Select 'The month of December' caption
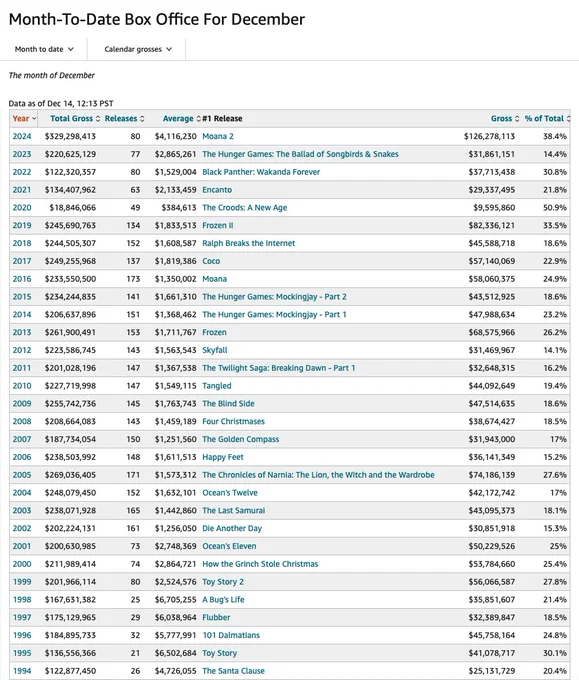Viewport: 579px width, 680px height. coord(51,75)
